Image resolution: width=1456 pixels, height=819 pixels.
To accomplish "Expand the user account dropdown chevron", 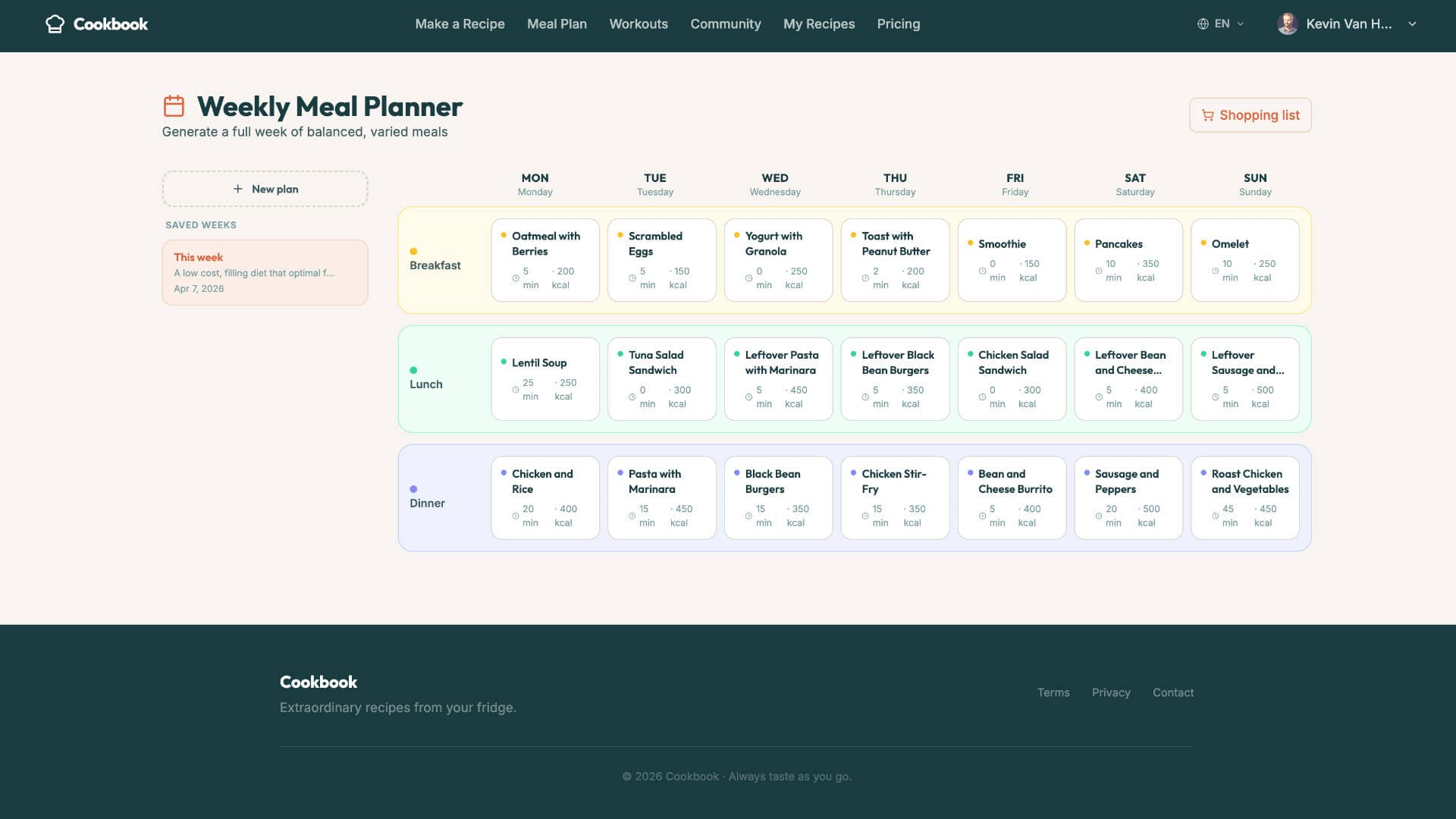I will coord(1412,24).
